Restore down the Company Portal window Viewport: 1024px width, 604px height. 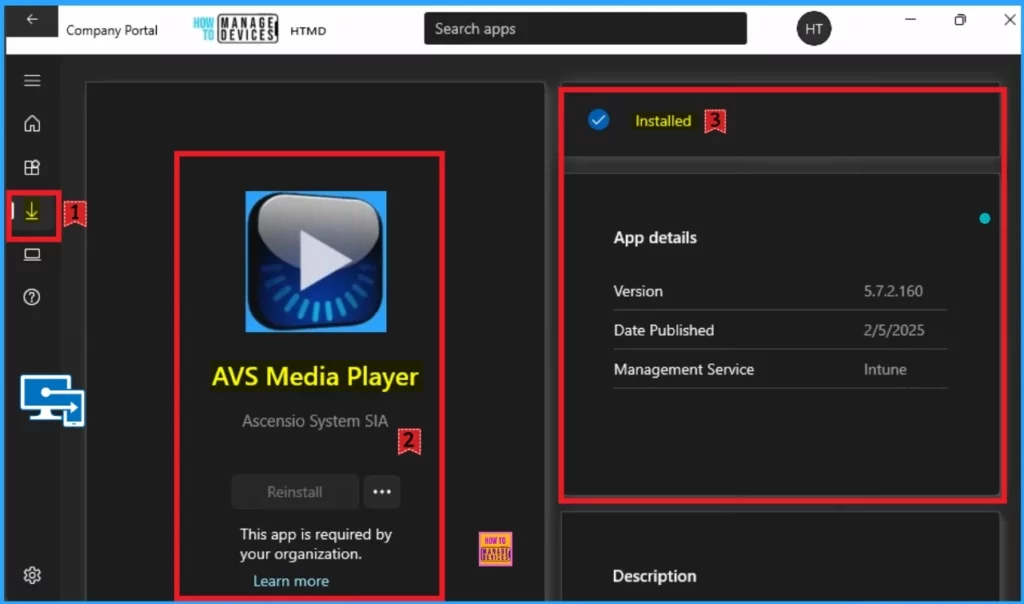point(960,20)
